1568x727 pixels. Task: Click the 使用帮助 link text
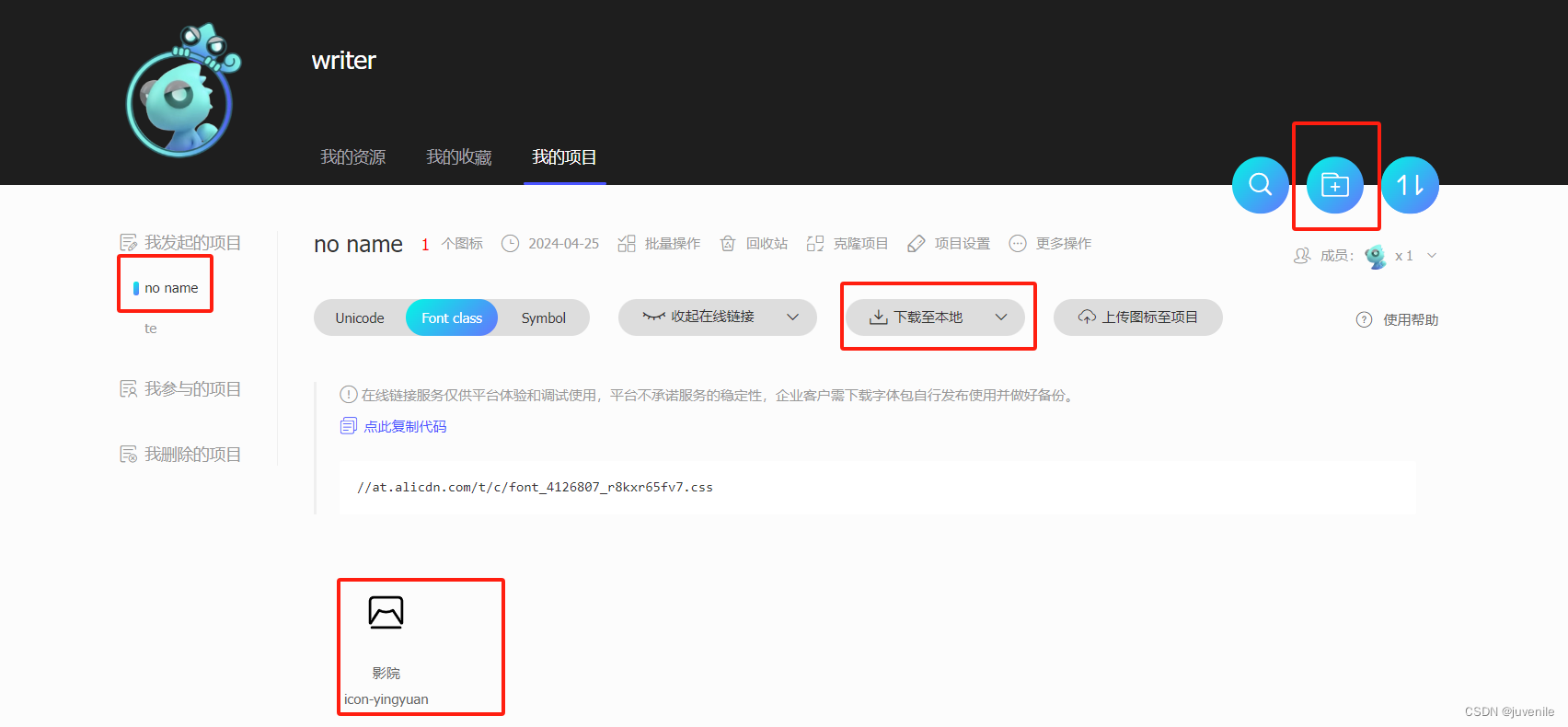click(x=1411, y=319)
